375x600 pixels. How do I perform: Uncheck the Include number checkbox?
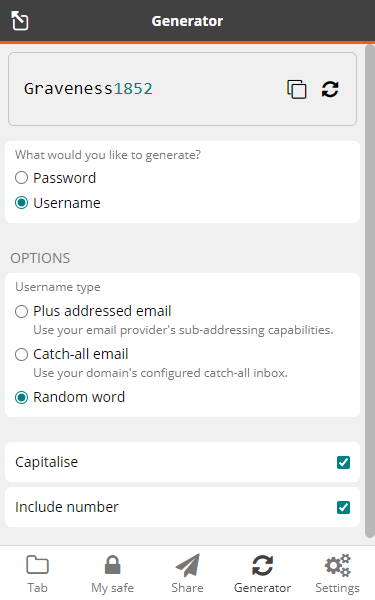click(x=343, y=507)
